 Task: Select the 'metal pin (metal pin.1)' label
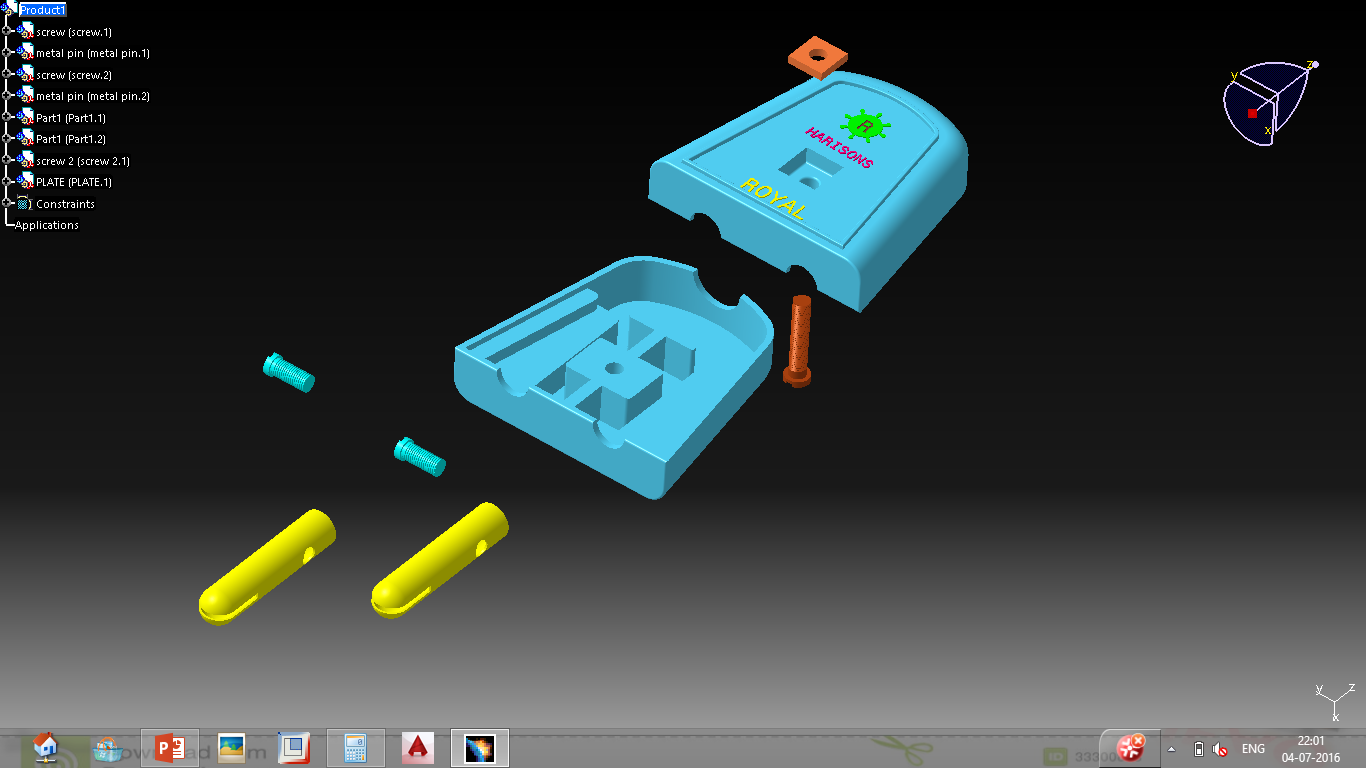point(93,53)
